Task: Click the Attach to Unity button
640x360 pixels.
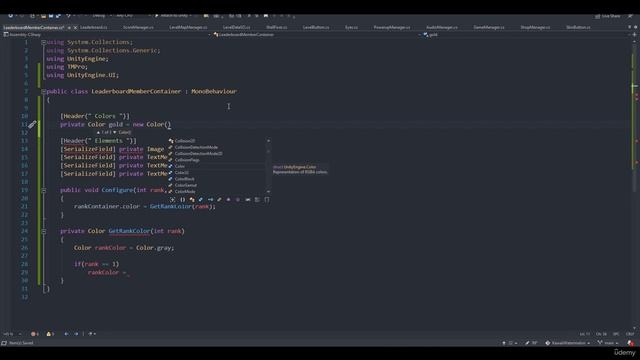Action: (173, 16)
